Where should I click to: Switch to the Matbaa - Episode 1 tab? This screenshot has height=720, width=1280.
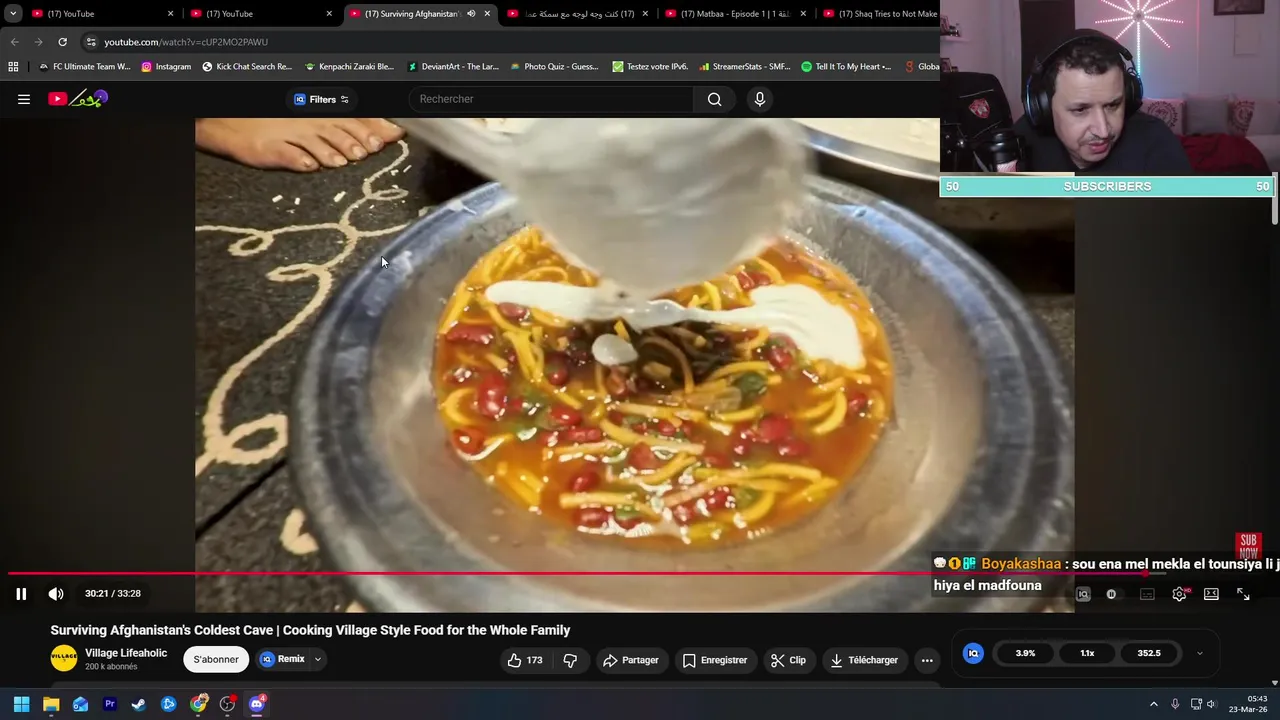point(735,14)
